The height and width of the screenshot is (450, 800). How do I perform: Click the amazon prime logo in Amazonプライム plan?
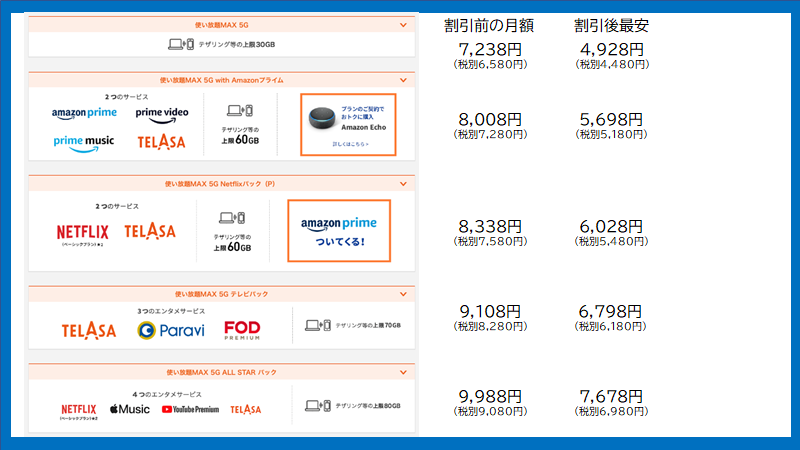pos(84,113)
